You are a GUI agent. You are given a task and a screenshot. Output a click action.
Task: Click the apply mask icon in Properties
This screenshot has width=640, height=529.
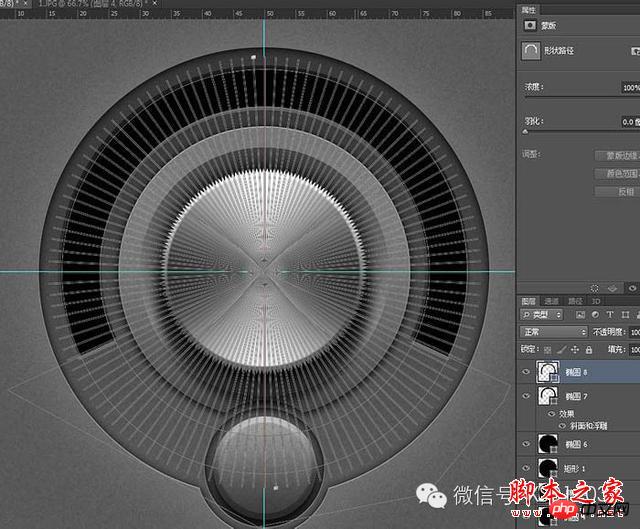[613, 289]
